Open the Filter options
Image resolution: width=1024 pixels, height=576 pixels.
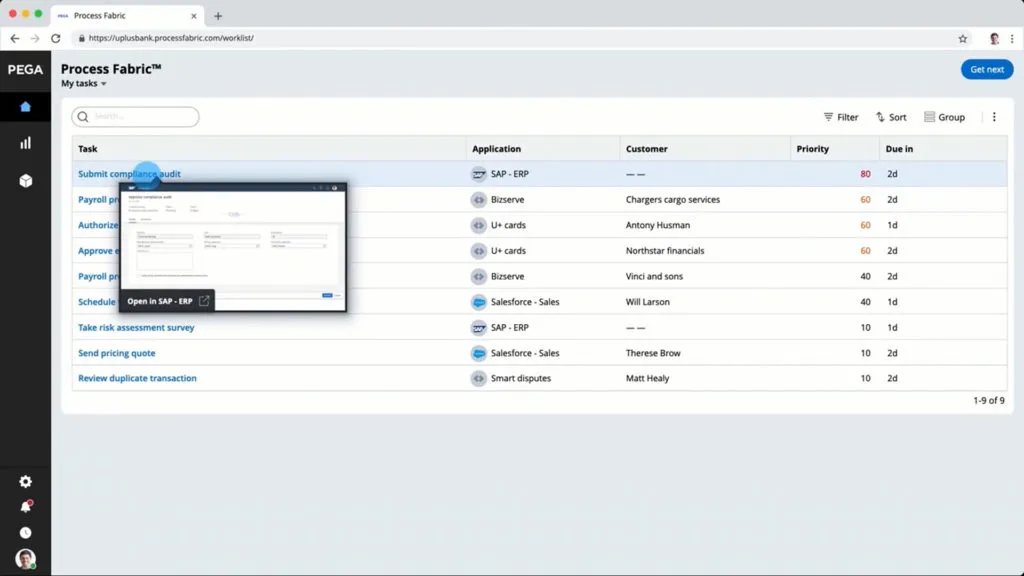[840, 117]
